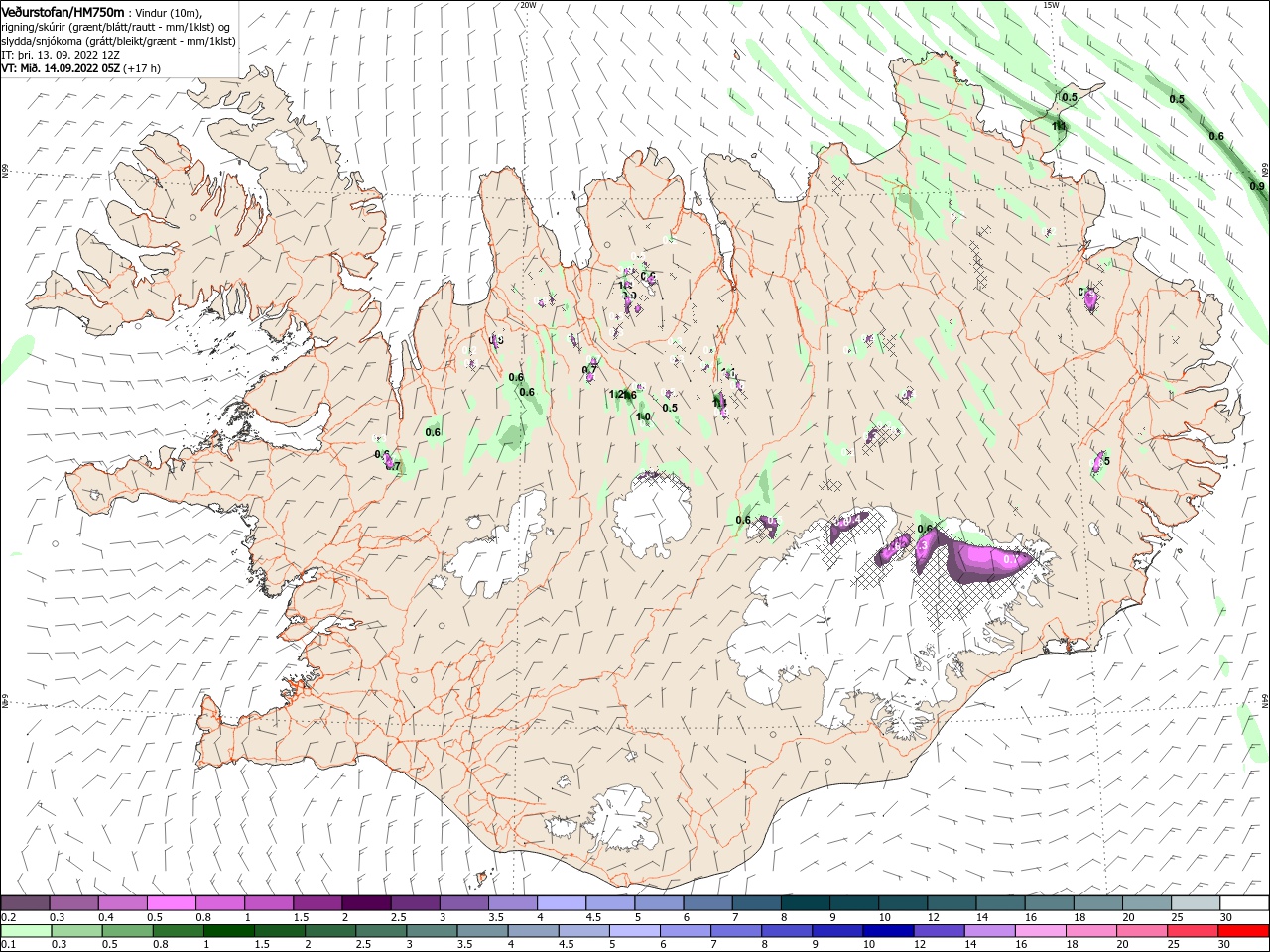Select the 0.1 label under lower scale
This screenshot has height=952, width=1270.
(7, 945)
